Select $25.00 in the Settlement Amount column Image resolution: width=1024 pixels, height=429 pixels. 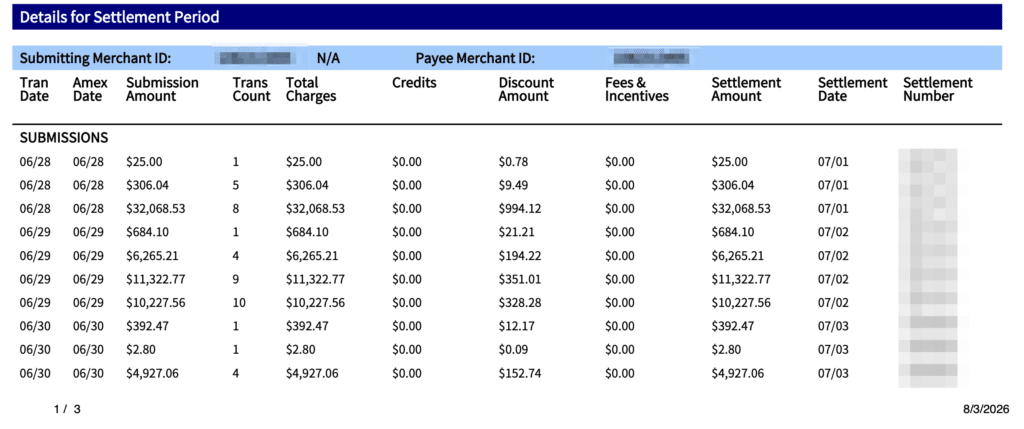point(729,162)
